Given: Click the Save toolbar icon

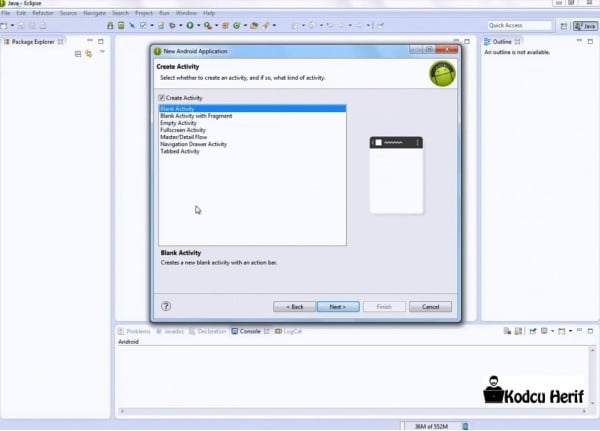Looking at the screenshot, I should [x=21, y=26].
